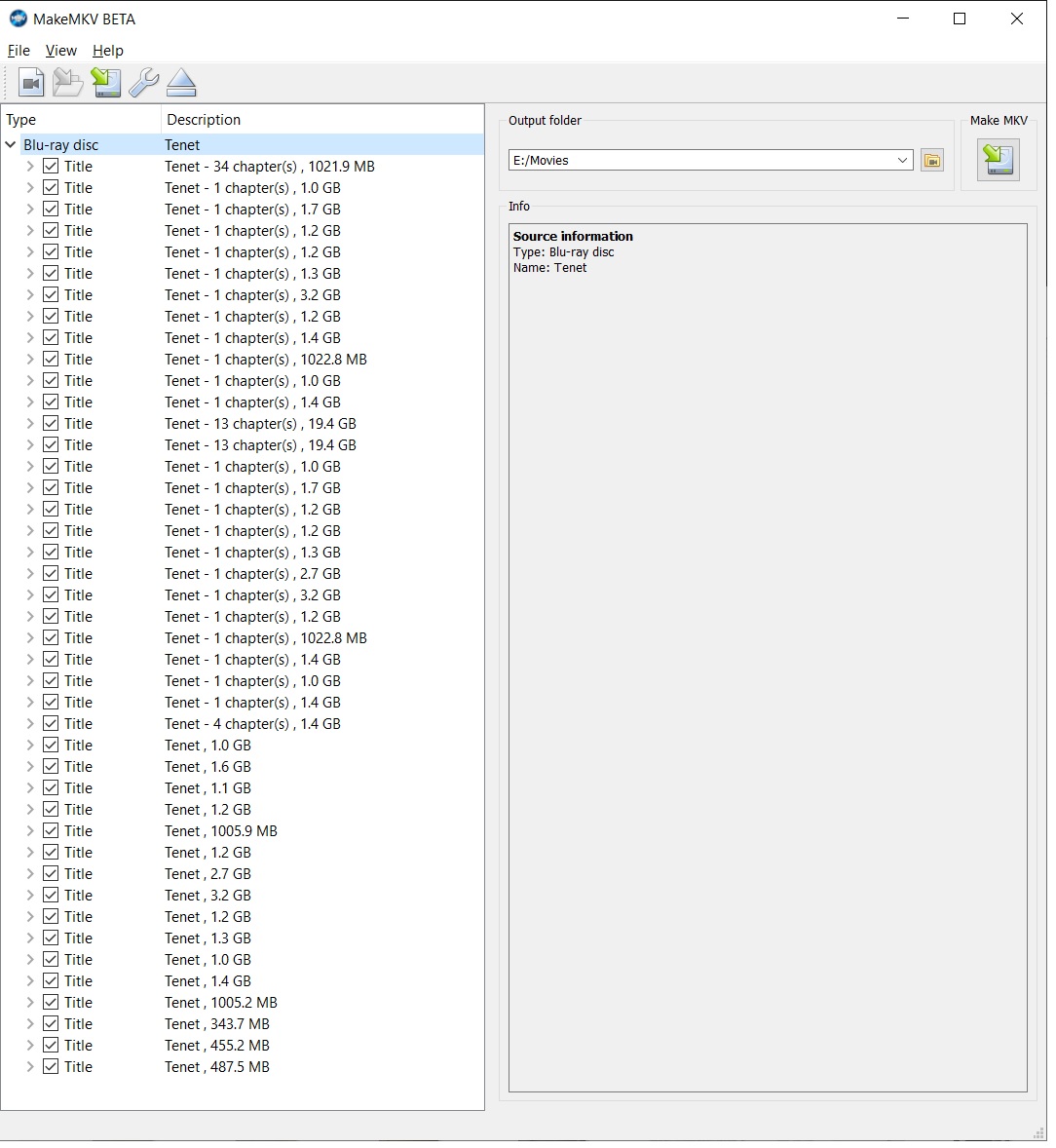
Task: Deselect the Tenet, 1005.2 MB title checkbox
Action: [x=51, y=1003]
